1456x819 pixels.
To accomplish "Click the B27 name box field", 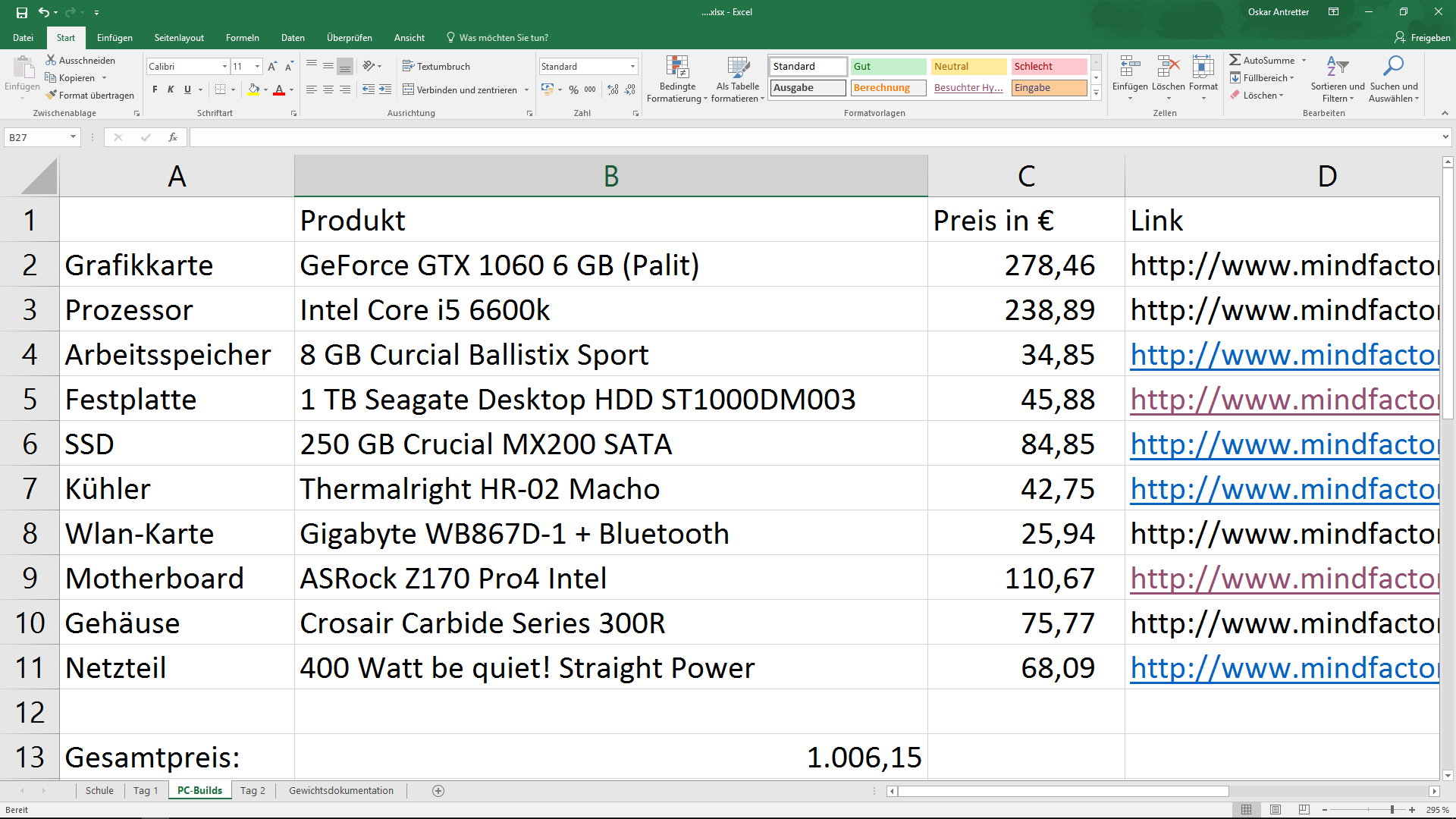I will (x=36, y=137).
